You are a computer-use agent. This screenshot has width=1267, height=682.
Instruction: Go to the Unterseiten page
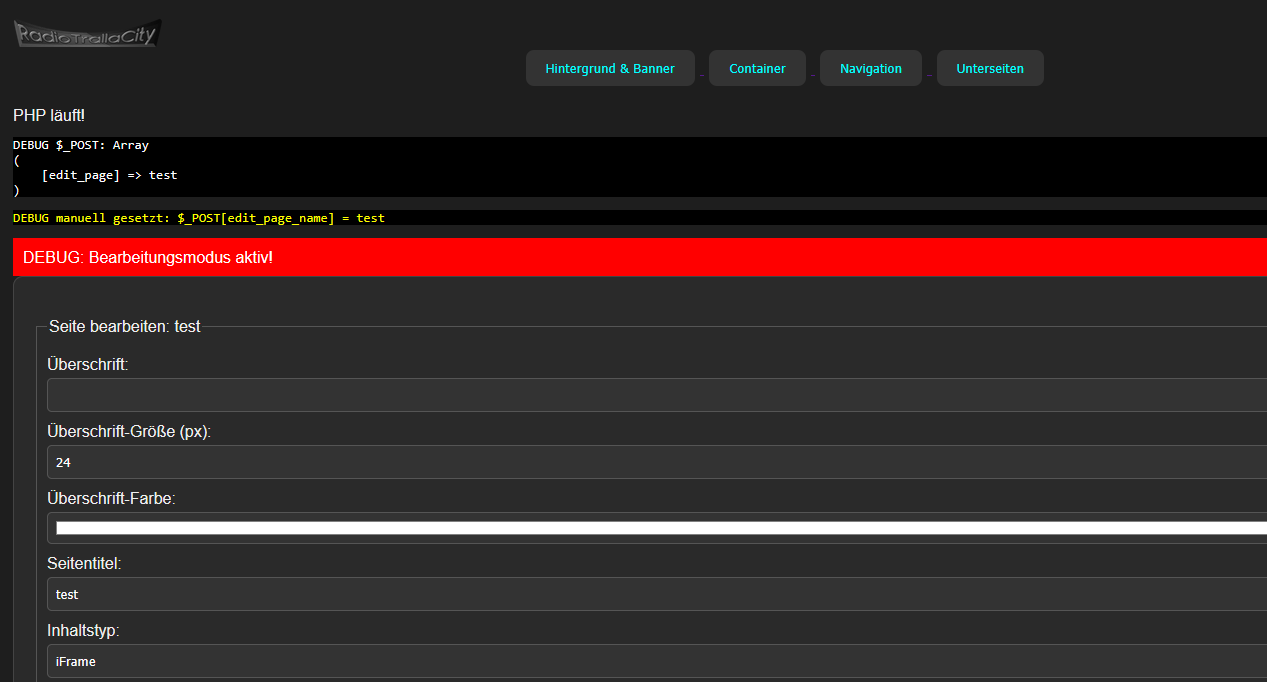[x=990, y=69]
